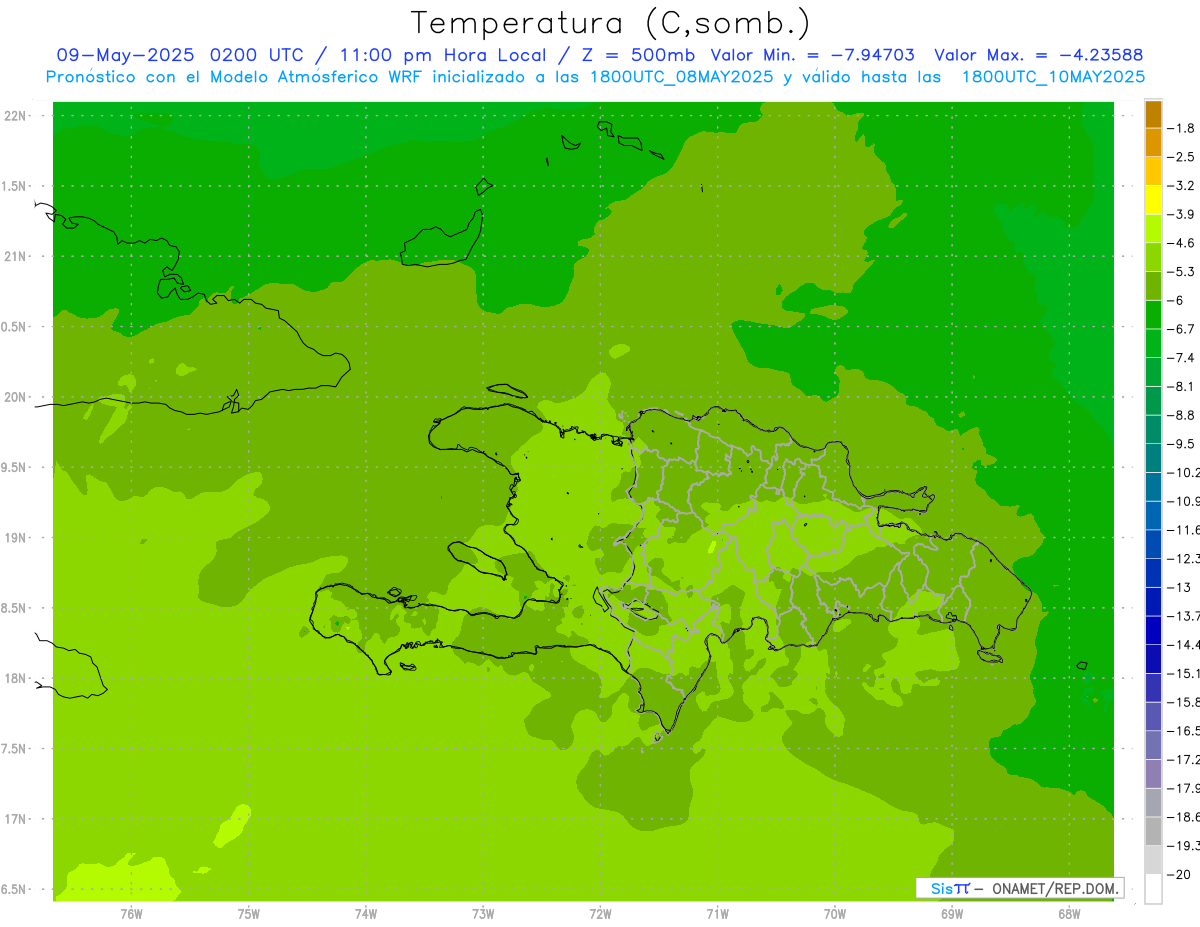Click the light gray swatch between -19.3 and -20

(1153, 860)
